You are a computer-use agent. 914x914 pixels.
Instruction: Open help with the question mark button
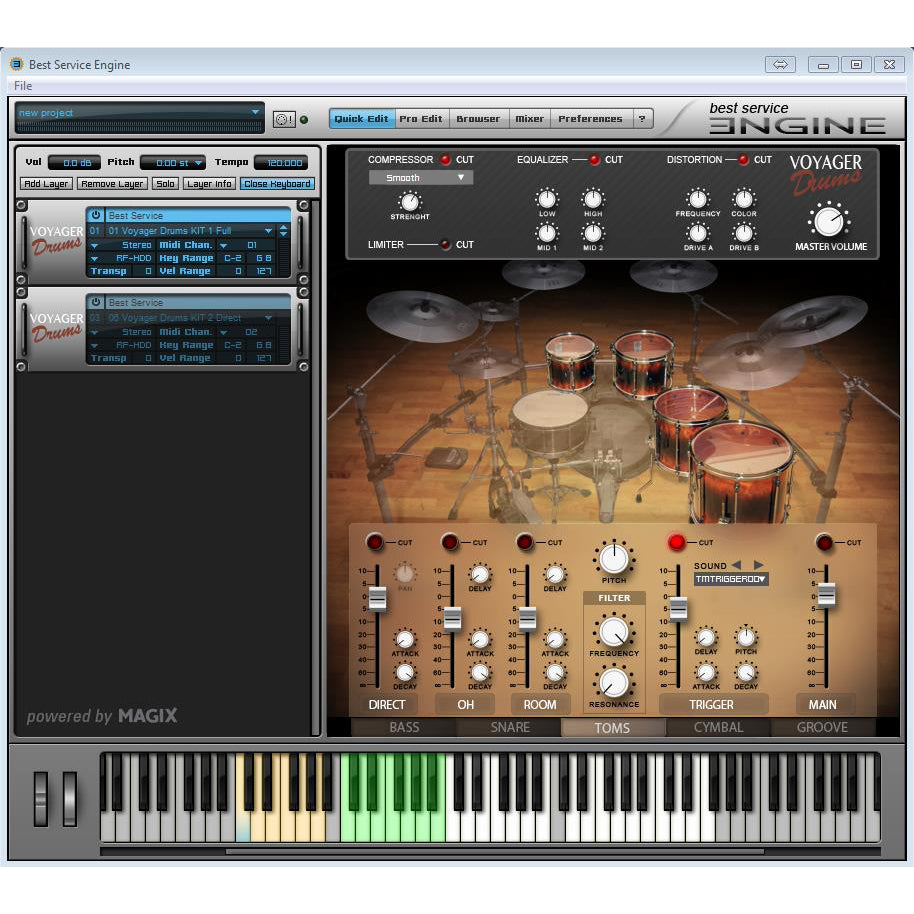642,119
